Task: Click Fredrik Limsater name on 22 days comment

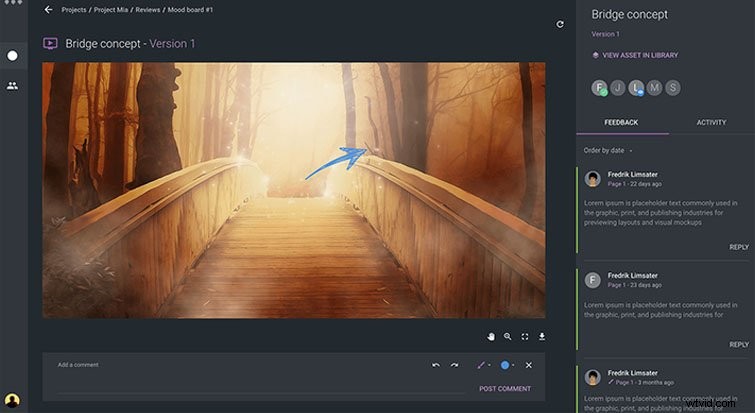Action: 632,174
